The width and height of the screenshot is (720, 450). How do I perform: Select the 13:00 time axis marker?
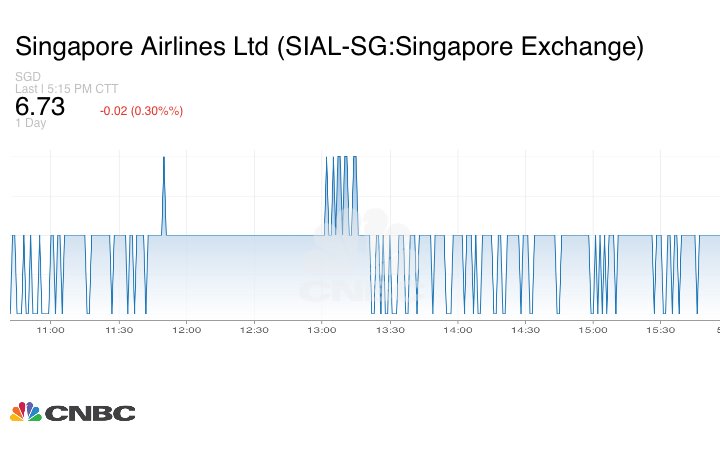click(x=322, y=330)
